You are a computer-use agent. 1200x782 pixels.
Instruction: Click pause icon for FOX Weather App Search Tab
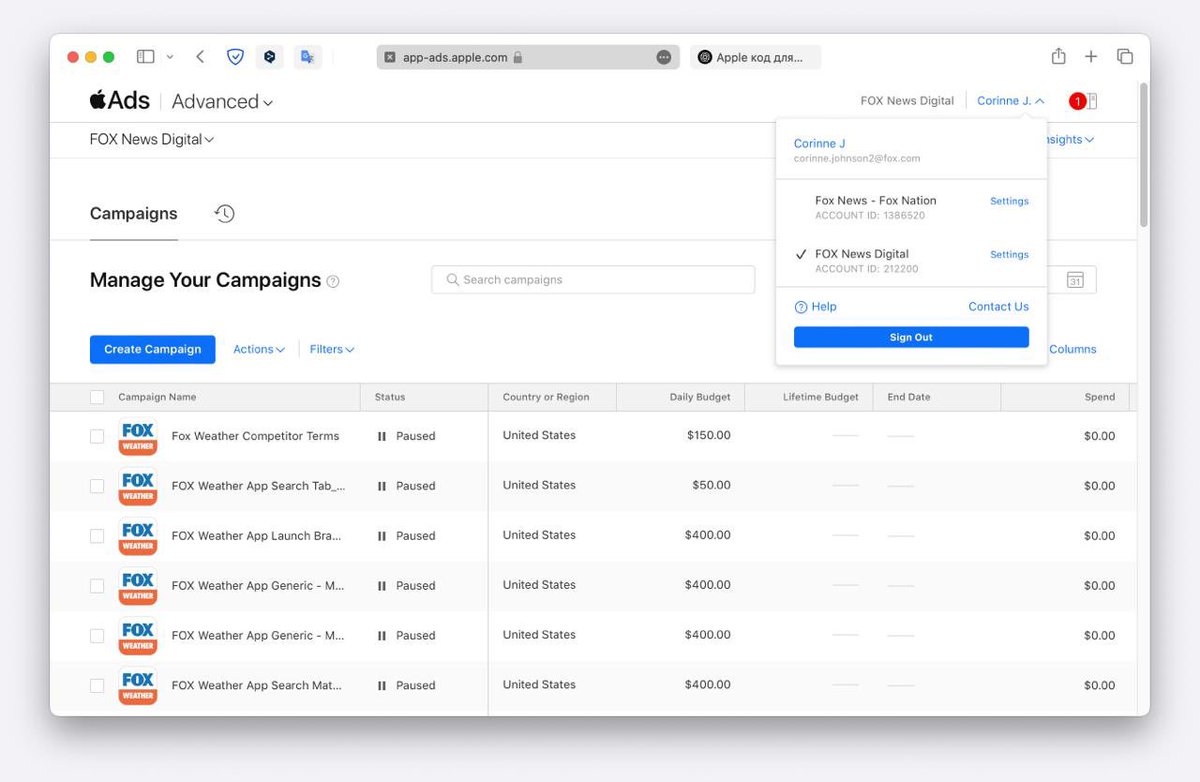coord(382,486)
